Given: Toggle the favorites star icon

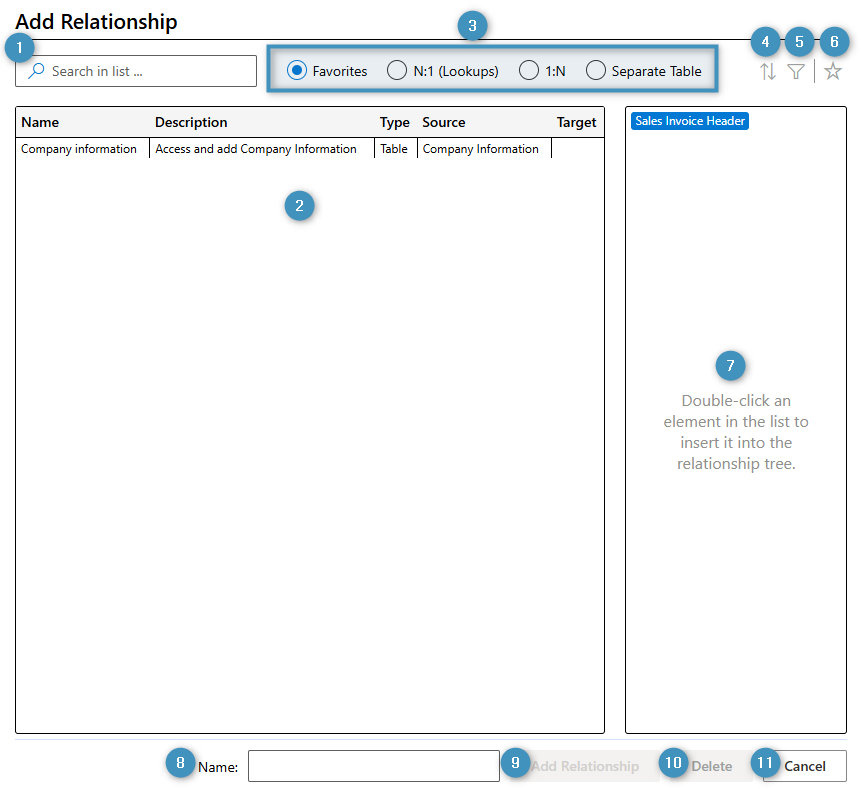Looking at the screenshot, I should (x=832, y=71).
